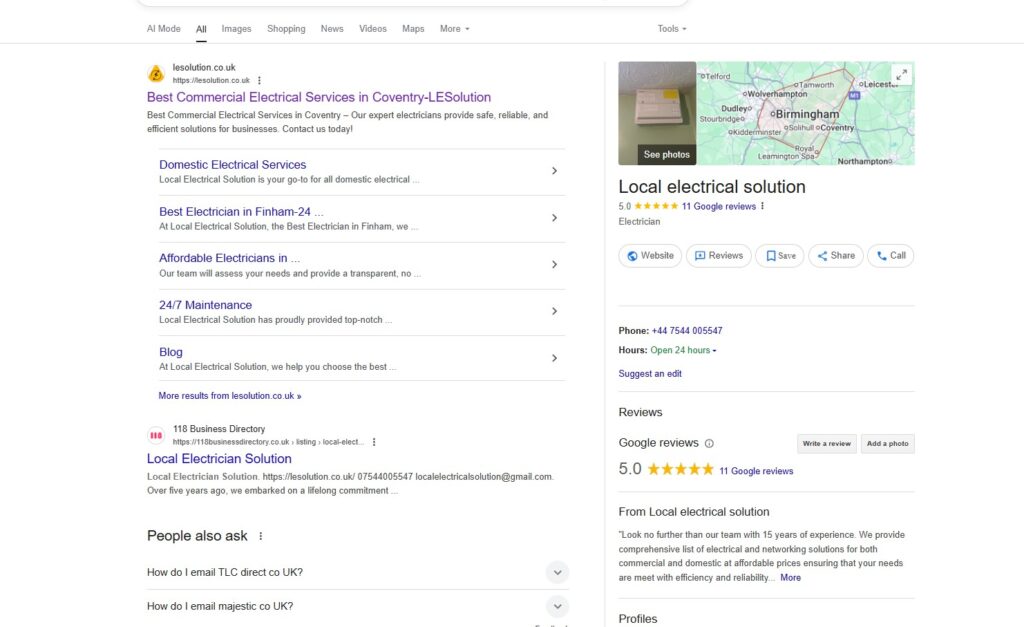The width and height of the screenshot is (1024, 627).
Task: Click the Local electrical solution panel heading
Action: point(712,187)
